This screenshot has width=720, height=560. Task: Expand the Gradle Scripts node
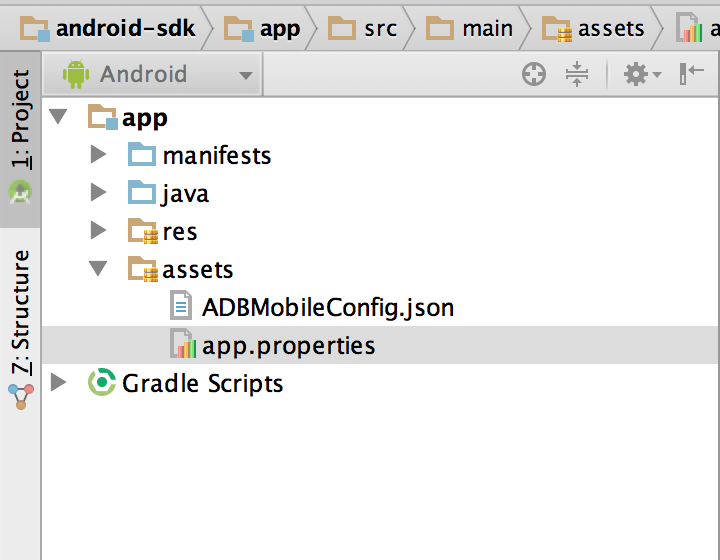(x=58, y=382)
